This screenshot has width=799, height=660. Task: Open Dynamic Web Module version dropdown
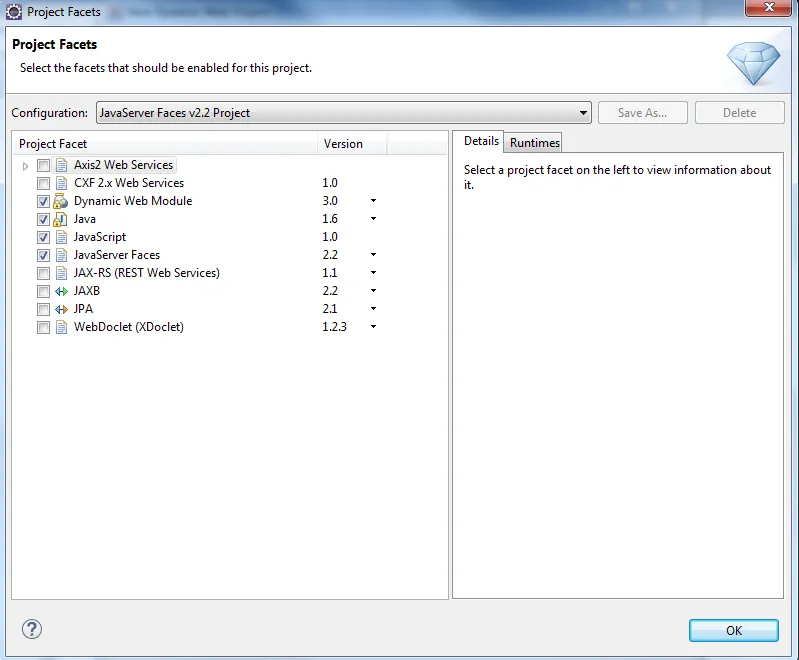374,201
